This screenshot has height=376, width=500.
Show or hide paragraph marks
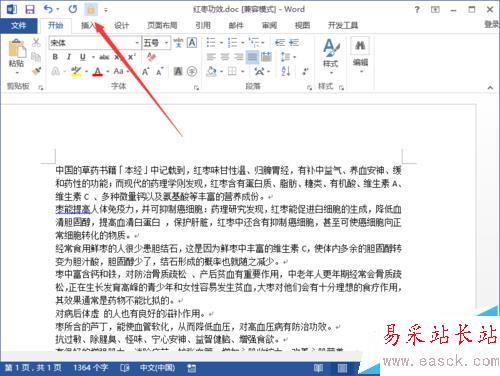click(305, 71)
